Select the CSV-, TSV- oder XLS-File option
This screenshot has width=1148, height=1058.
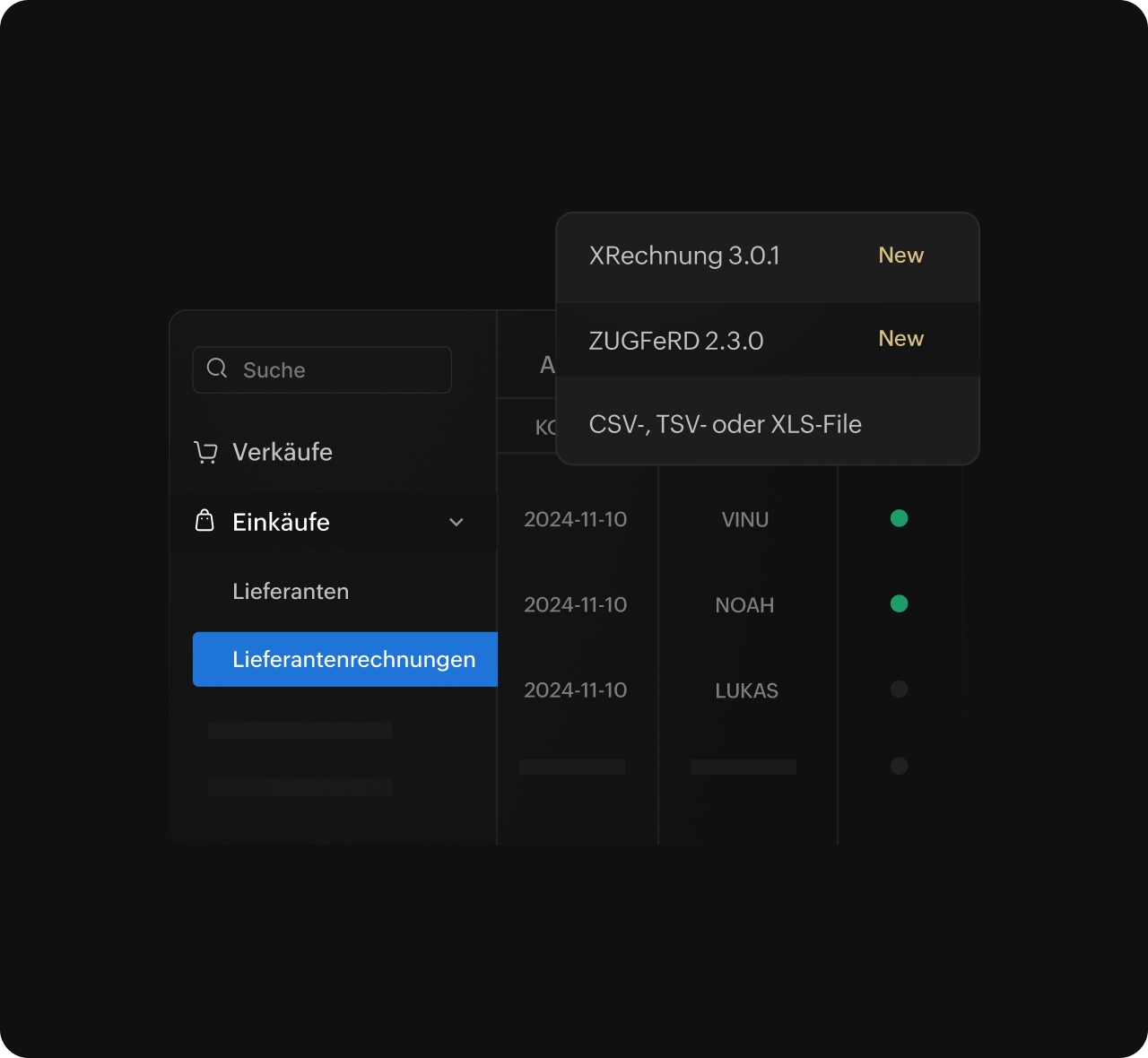[725, 424]
